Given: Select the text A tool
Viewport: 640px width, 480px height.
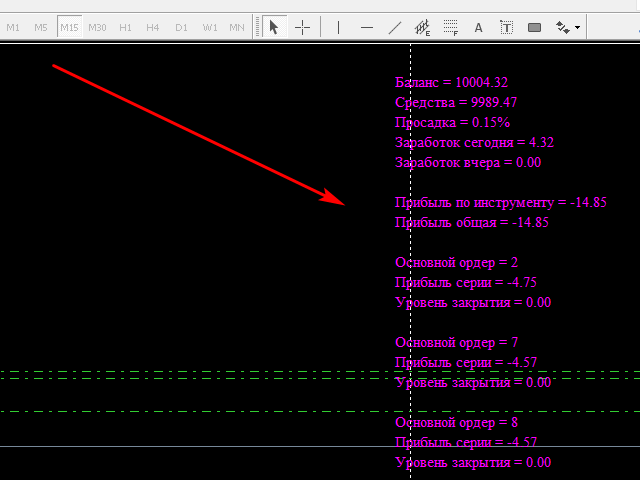Looking at the screenshot, I should click(x=478, y=27).
